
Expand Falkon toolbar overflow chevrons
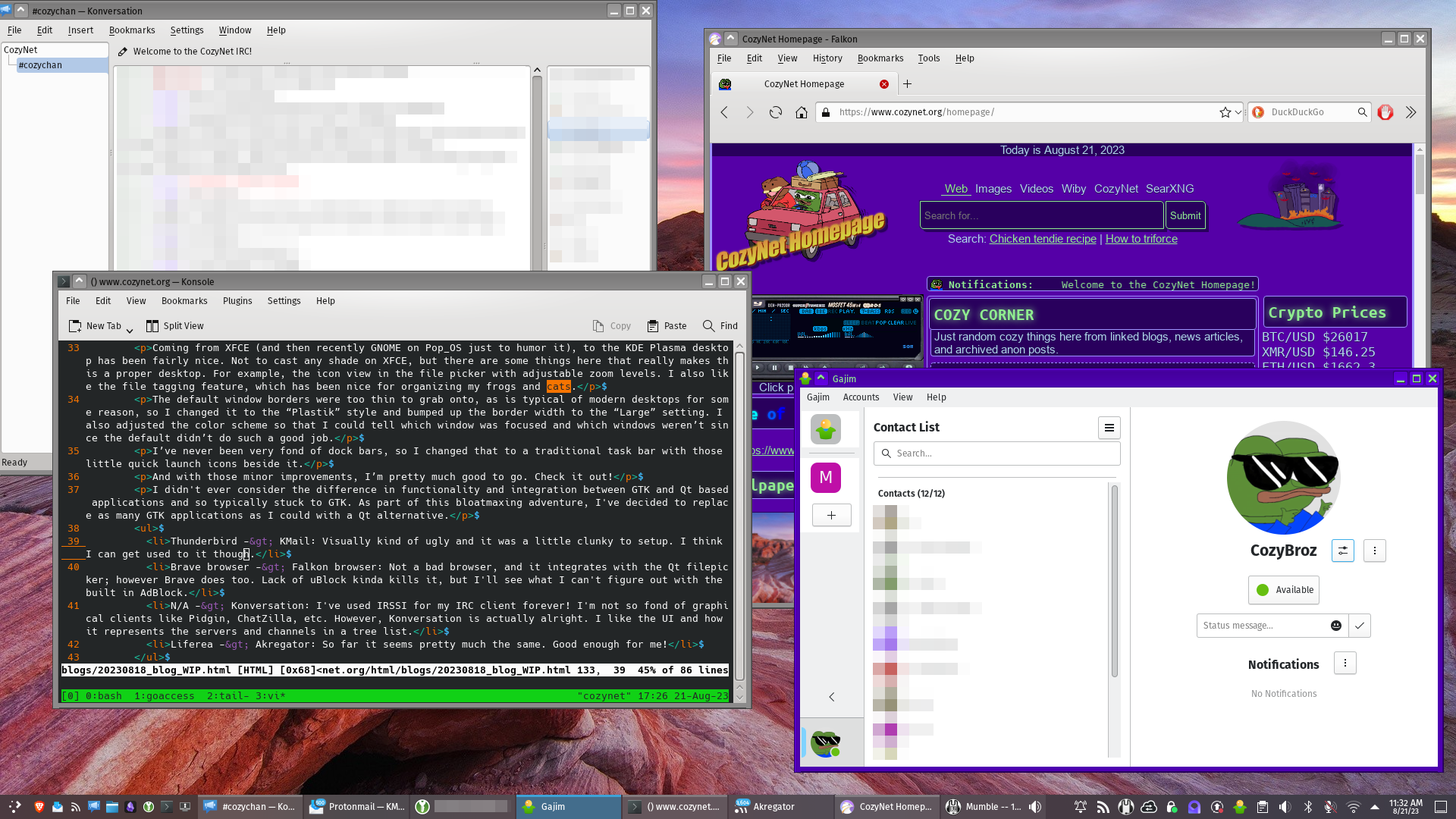pos(1410,112)
